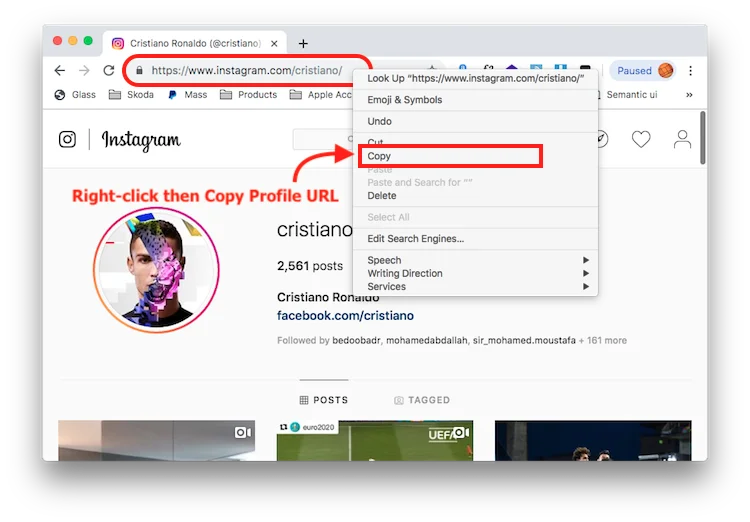Open the Skoda bookmarks folder
The image size is (750, 522).
click(131, 95)
